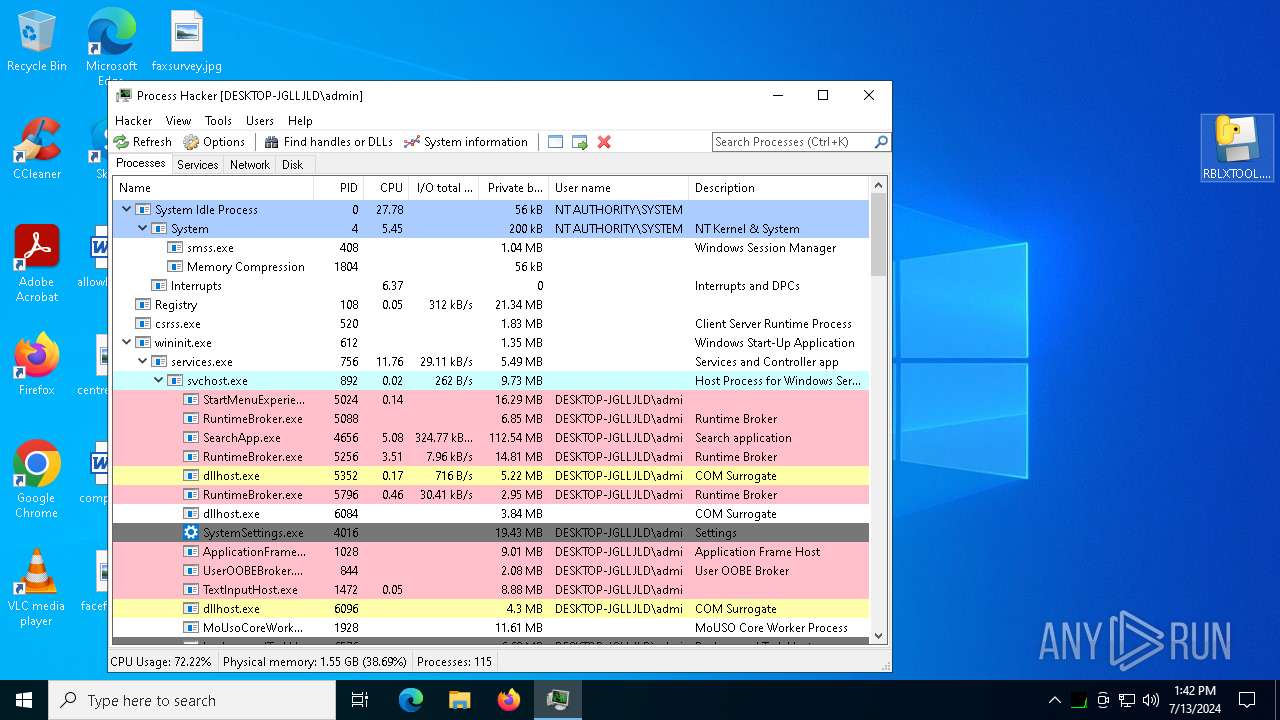1280x720 pixels.
Task: Select the SearchApp.exe process
Action: [x=491, y=438]
